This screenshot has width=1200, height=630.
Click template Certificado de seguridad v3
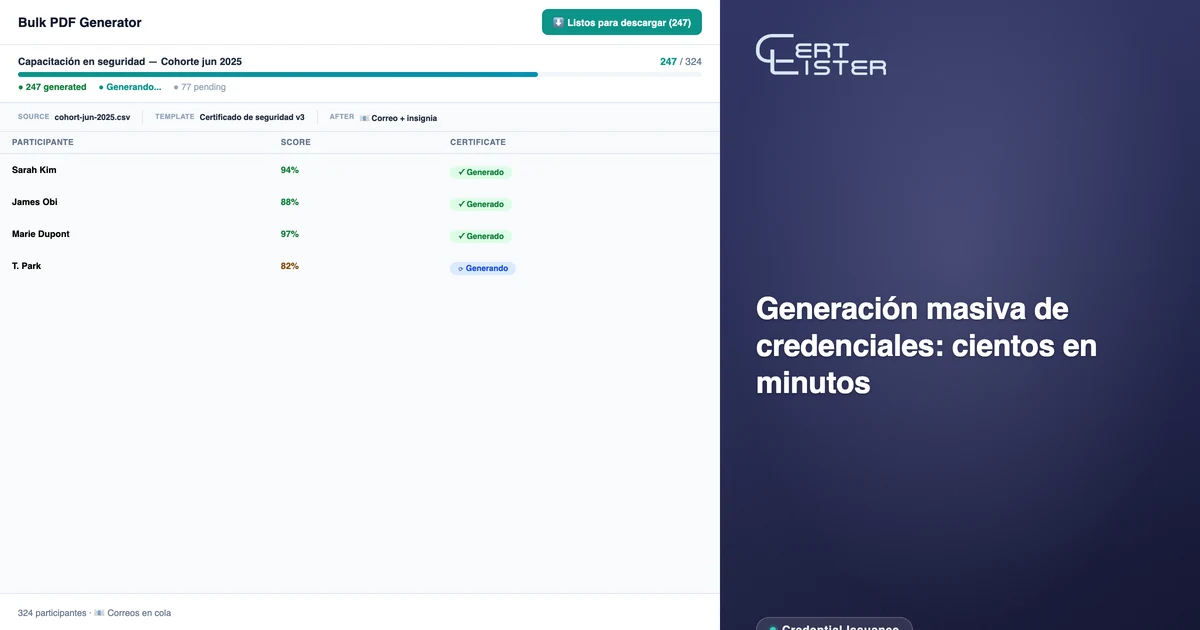[252, 117]
